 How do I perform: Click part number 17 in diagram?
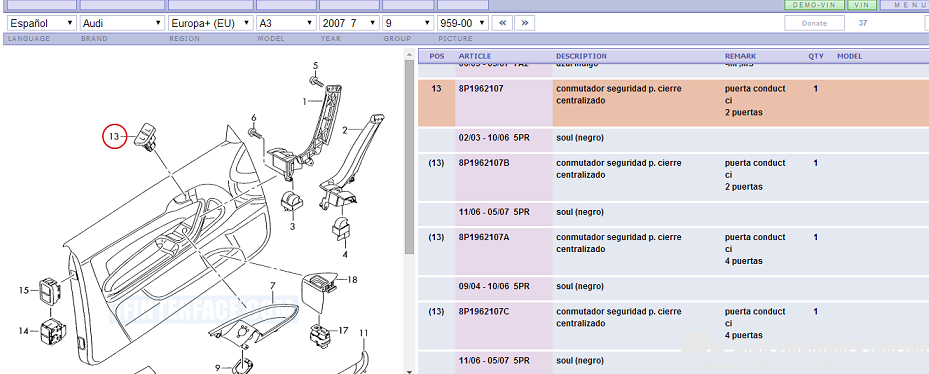click(x=343, y=330)
